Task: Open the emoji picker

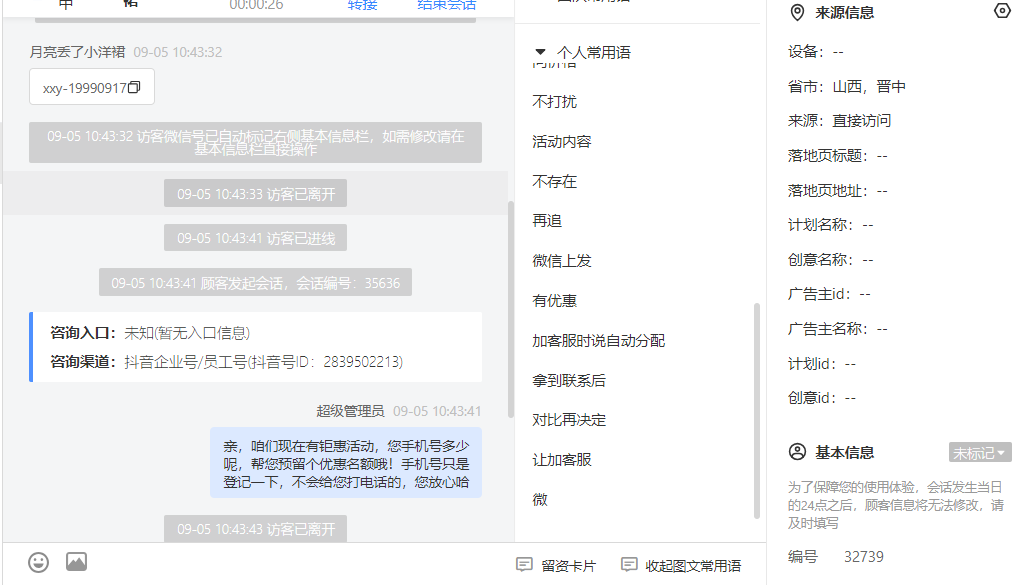Action: tap(38, 562)
